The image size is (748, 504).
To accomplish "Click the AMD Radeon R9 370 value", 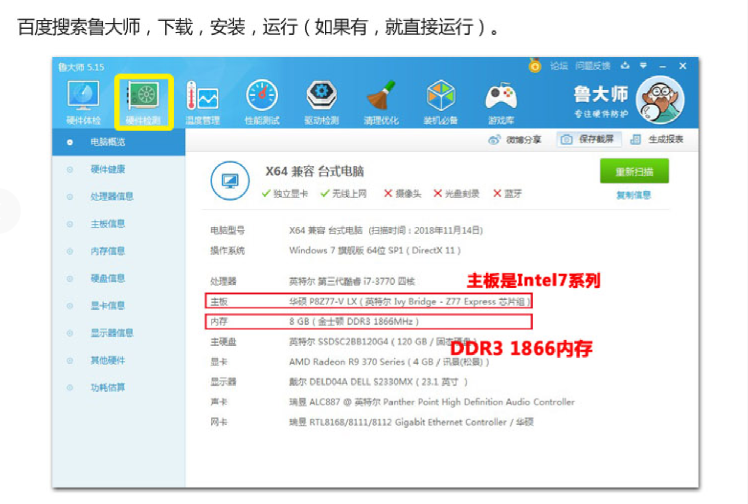I will (389, 362).
